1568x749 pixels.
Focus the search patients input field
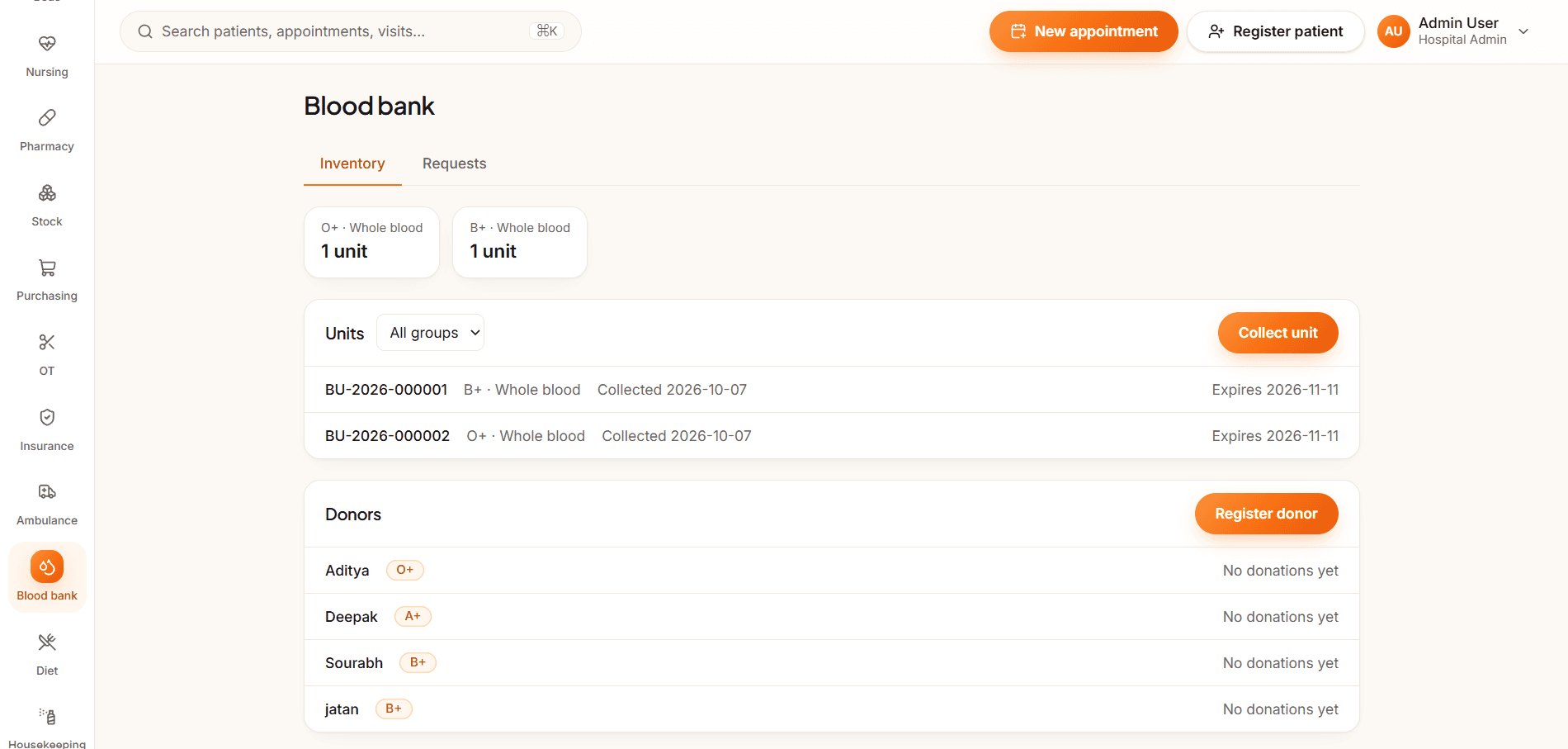(x=351, y=31)
